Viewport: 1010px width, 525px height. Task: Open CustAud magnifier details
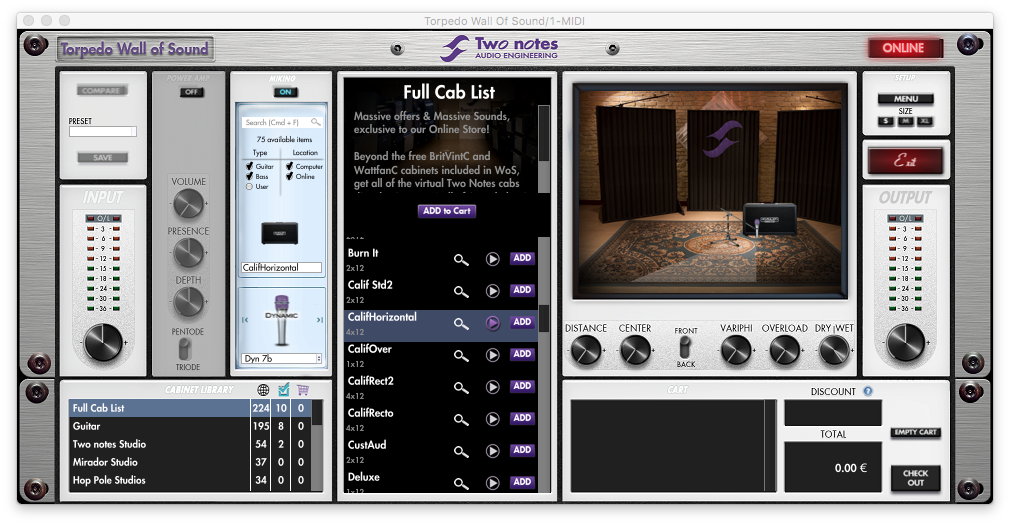(x=461, y=452)
